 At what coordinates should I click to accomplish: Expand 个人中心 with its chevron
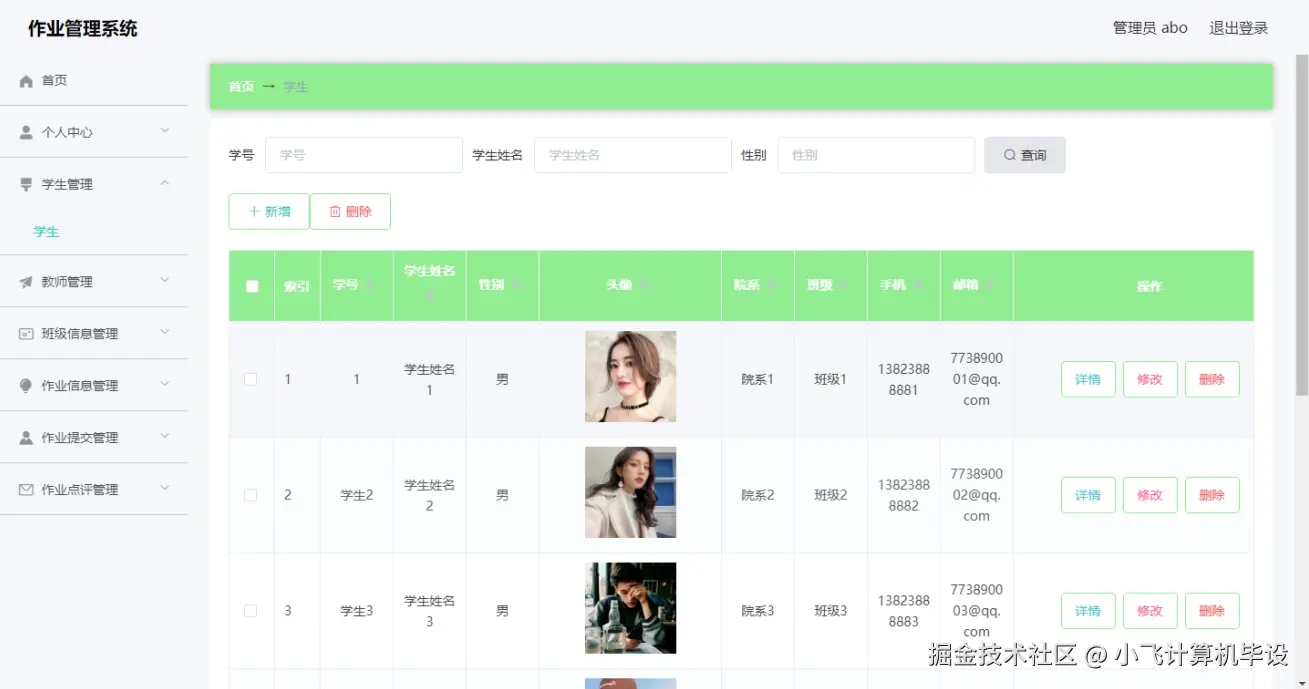click(165, 131)
